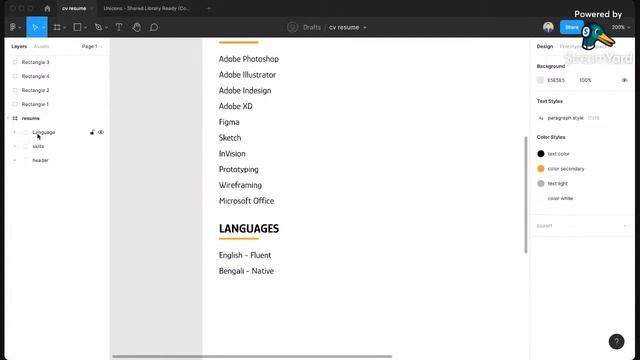Select the text light gray swatch
Viewport: 640px width, 360px height.
click(x=541, y=184)
